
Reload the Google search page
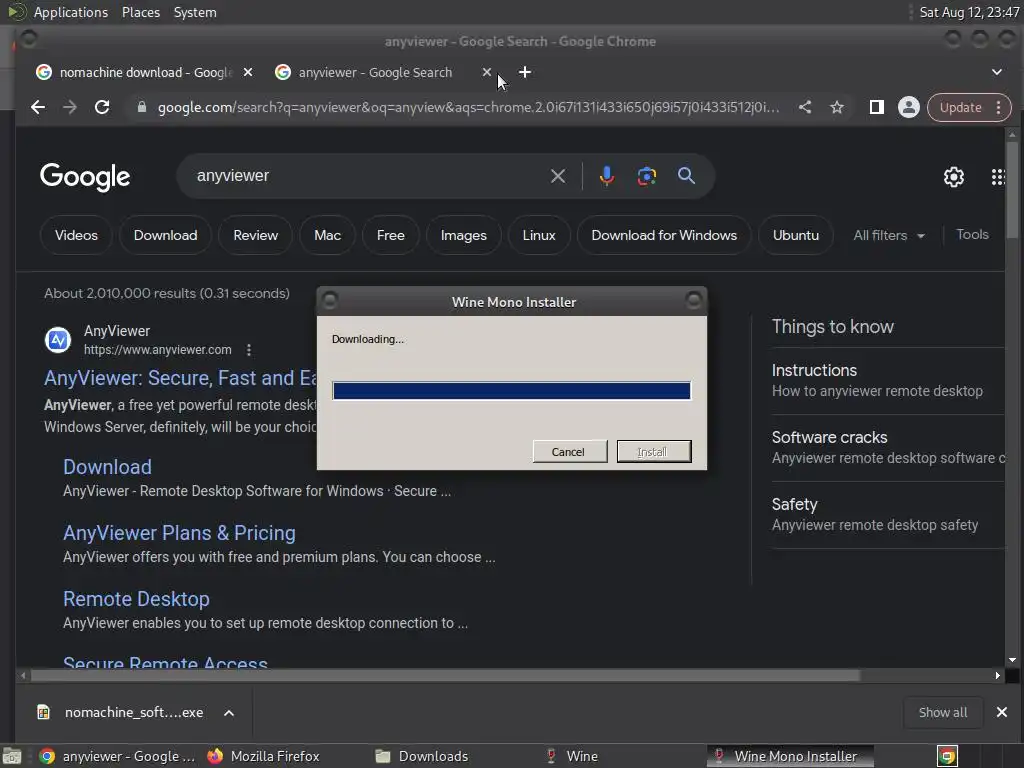102,107
